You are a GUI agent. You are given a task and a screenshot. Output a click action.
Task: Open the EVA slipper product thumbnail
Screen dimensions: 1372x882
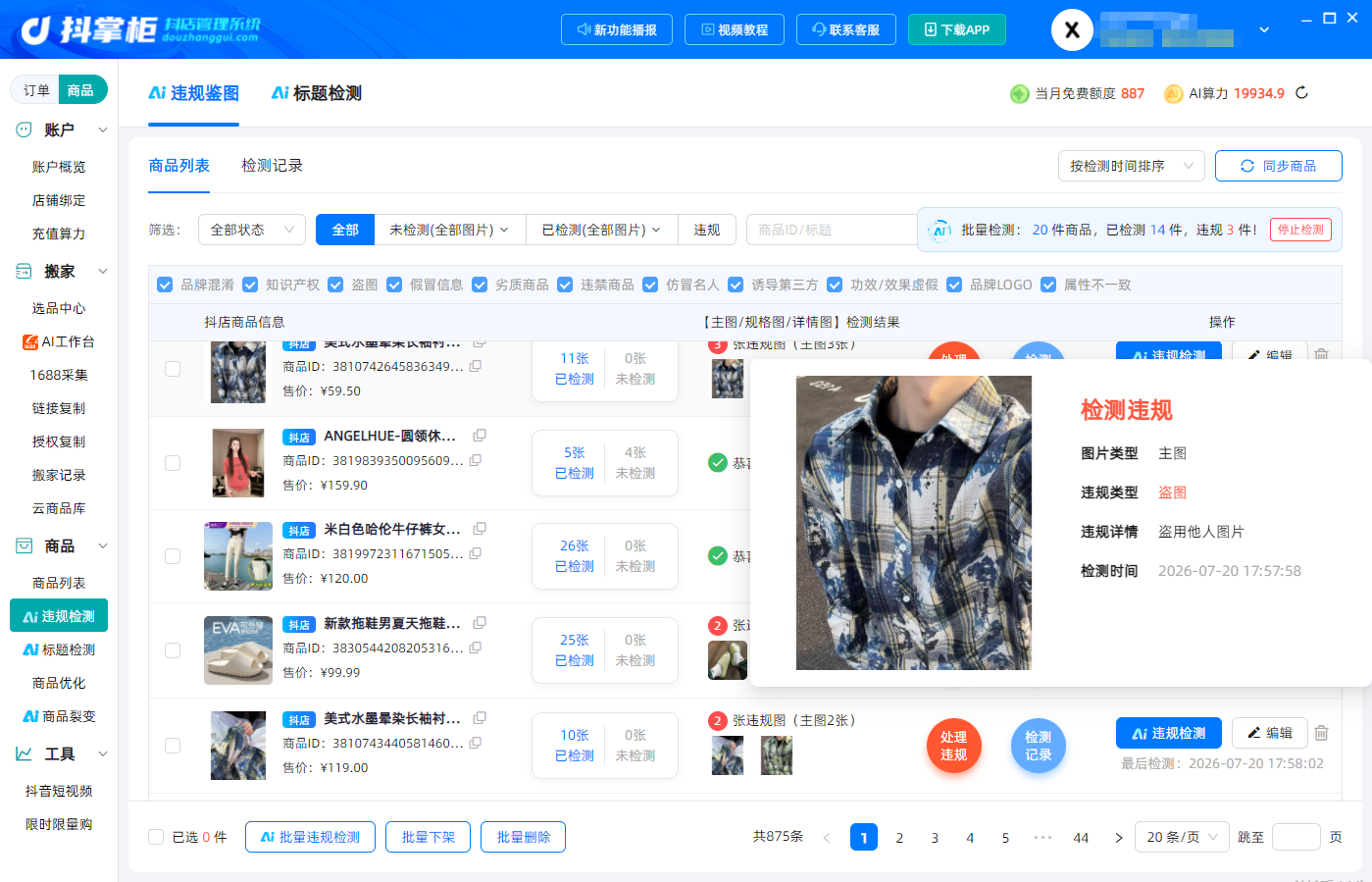click(x=238, y=650)
